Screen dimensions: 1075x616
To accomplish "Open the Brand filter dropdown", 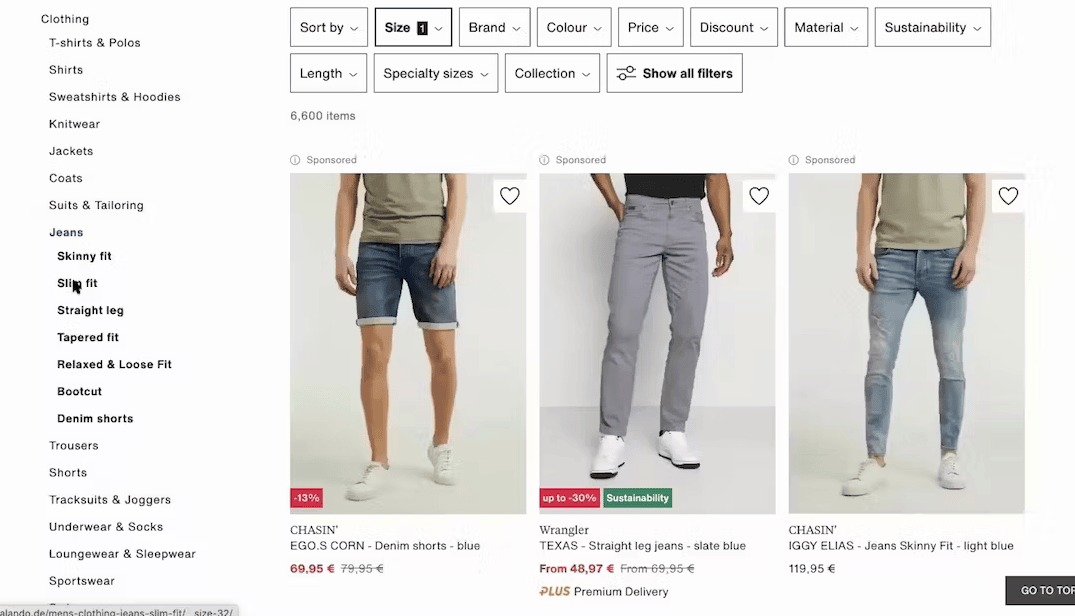I will click(x=493, y=27).
